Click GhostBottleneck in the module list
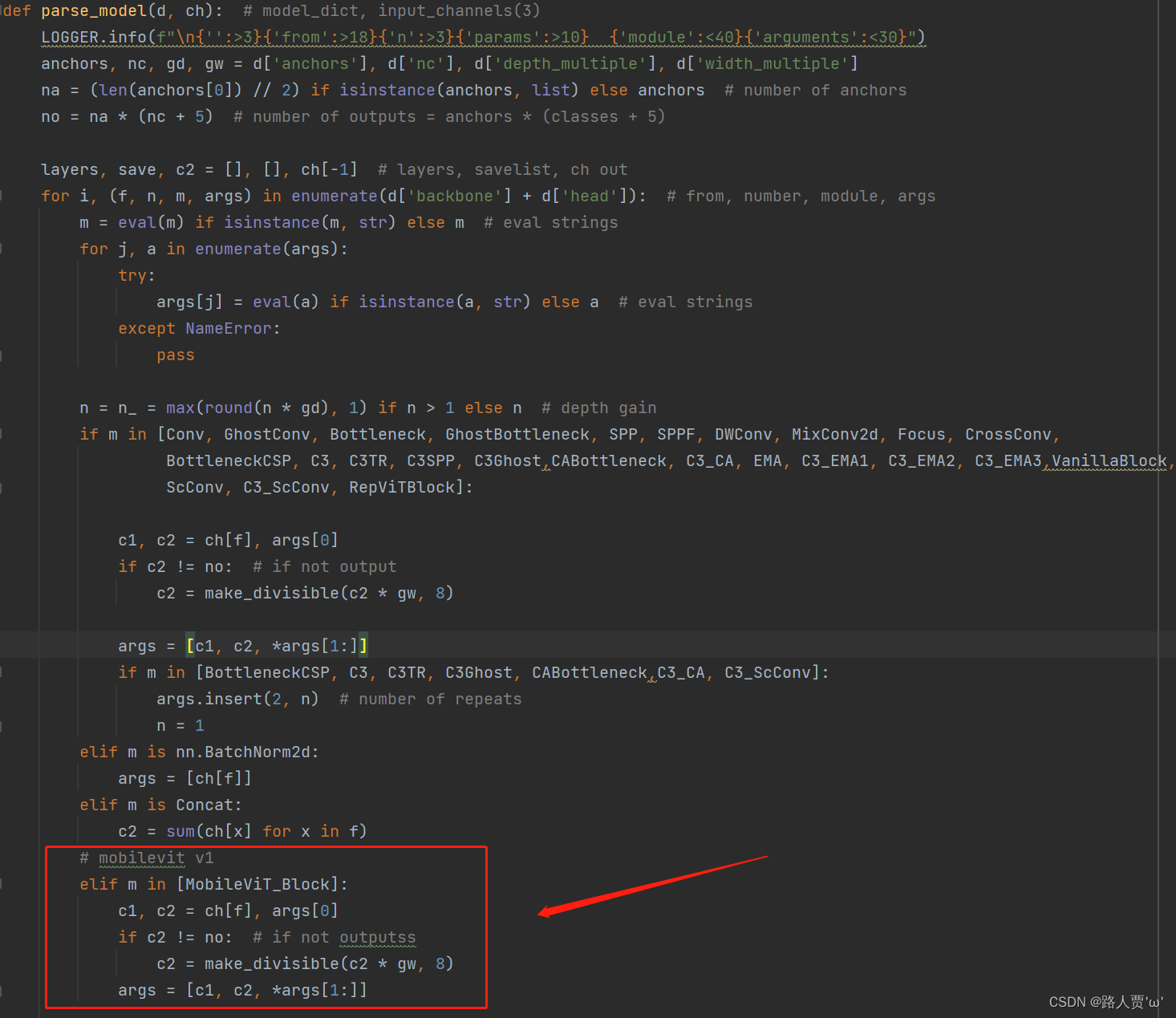1176x1018 pixels. click(x=517, y=434)
